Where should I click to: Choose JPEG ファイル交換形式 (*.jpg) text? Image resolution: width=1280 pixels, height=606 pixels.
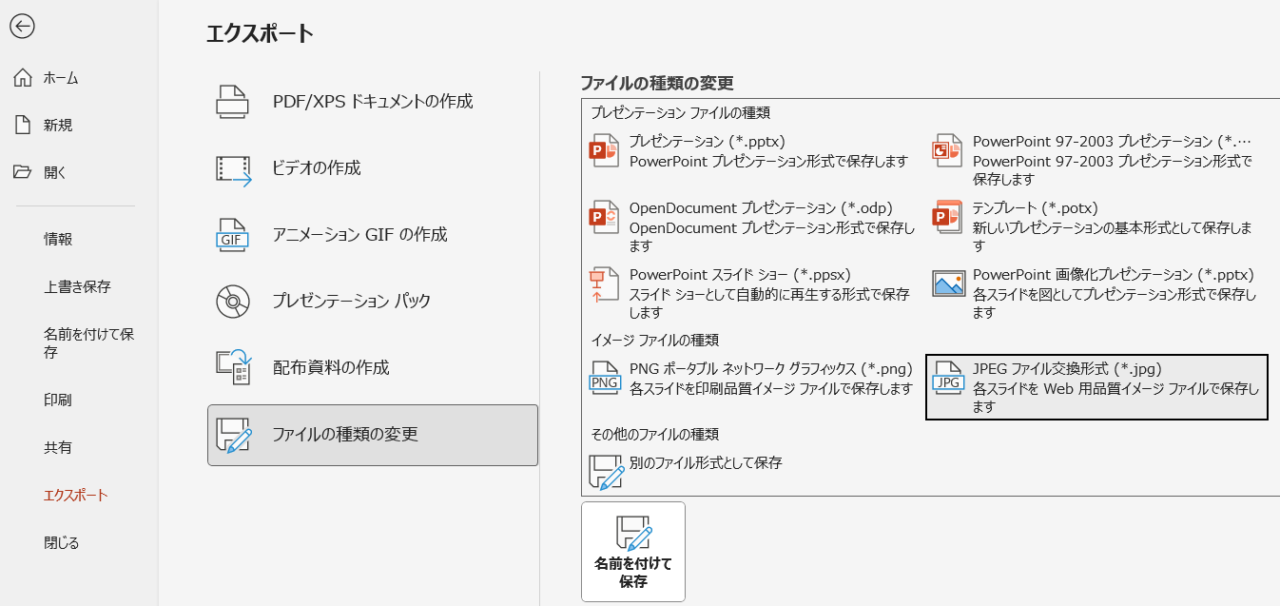1067,369
